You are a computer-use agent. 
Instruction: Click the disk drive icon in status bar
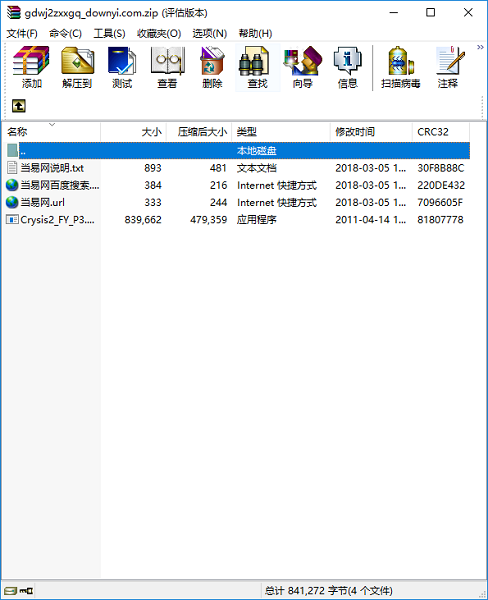click(10, 591)
